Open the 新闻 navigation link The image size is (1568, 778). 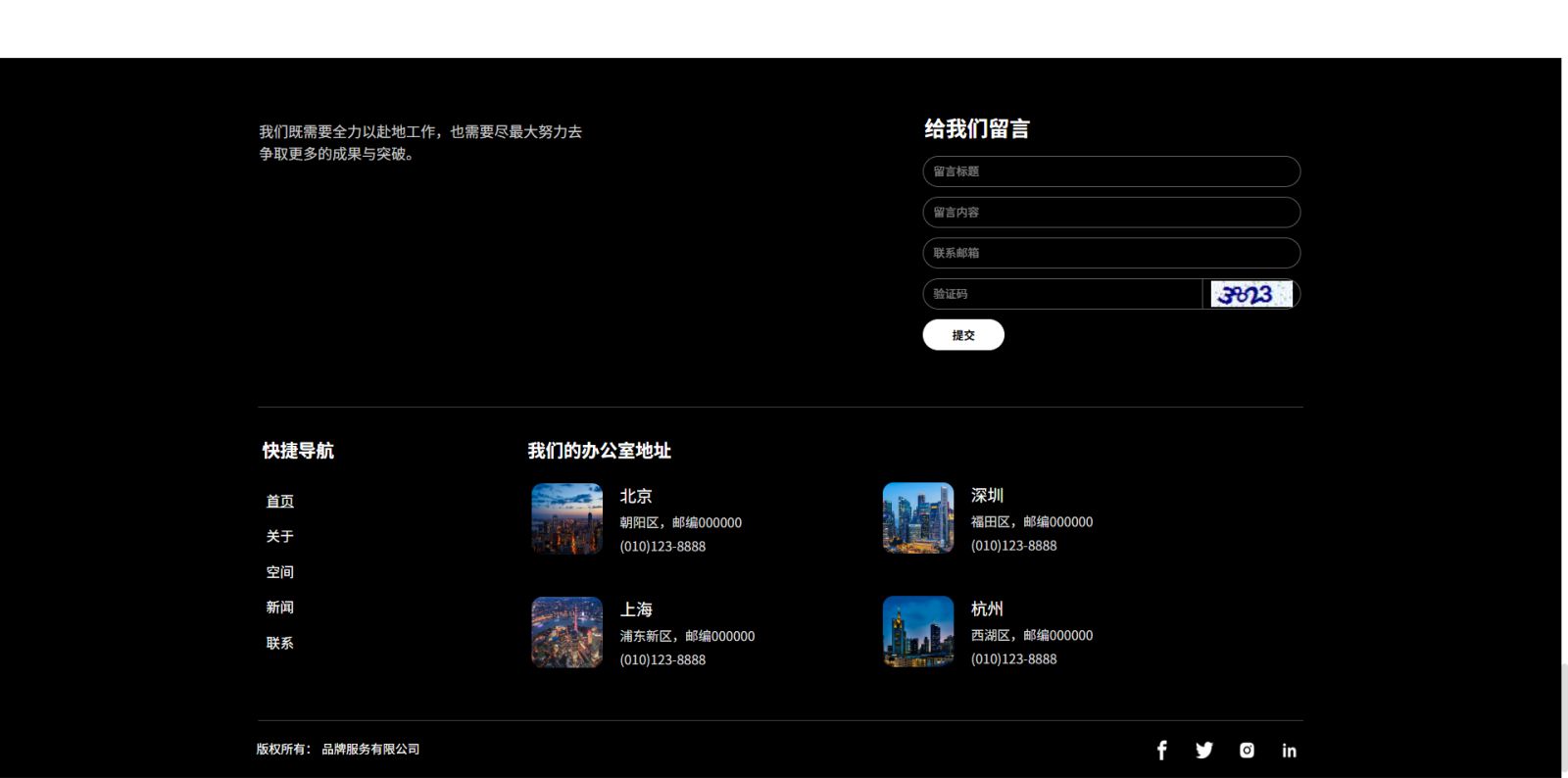click(x=280, y=608)
